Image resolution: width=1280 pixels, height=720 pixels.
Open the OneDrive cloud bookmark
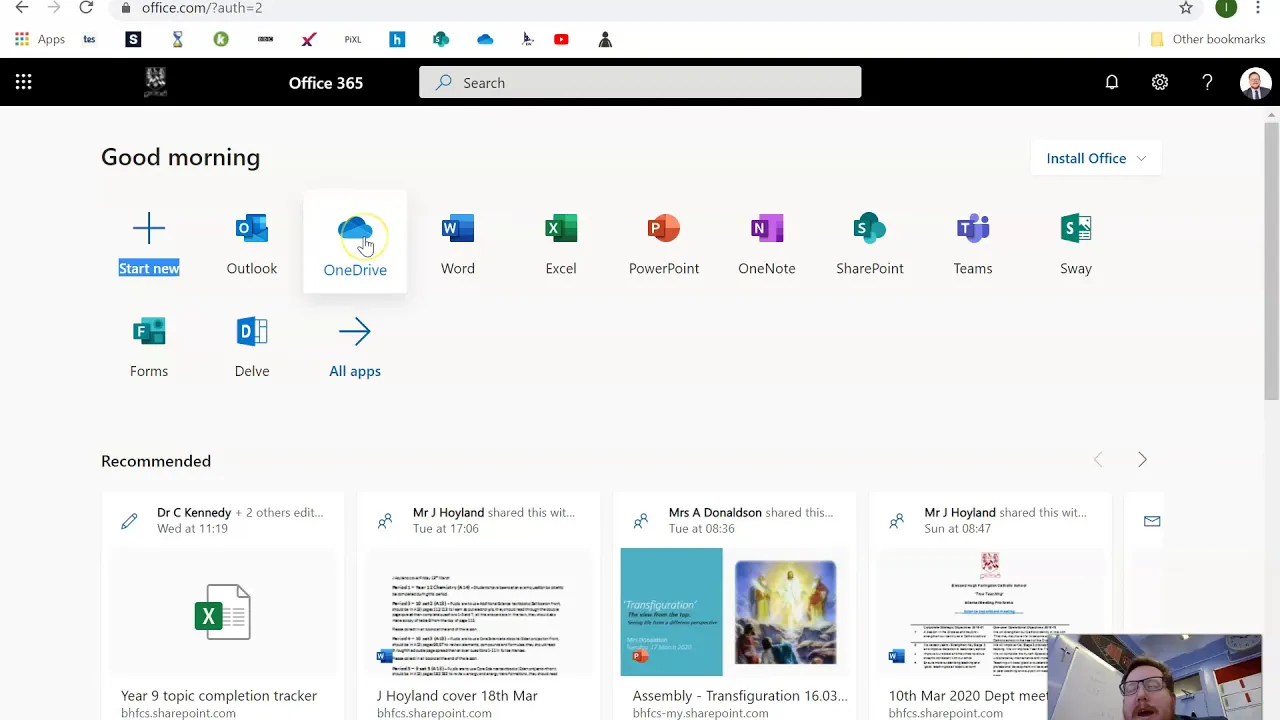point(485,39)
